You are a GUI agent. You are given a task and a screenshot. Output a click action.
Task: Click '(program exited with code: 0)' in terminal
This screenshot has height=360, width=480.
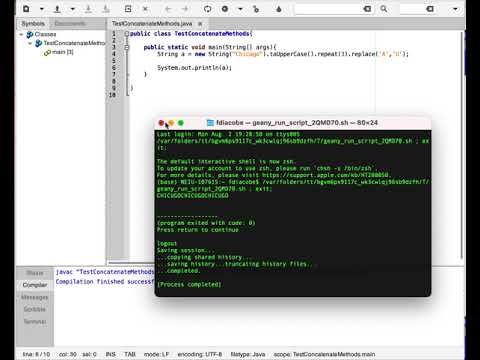(x=206, y=223)
